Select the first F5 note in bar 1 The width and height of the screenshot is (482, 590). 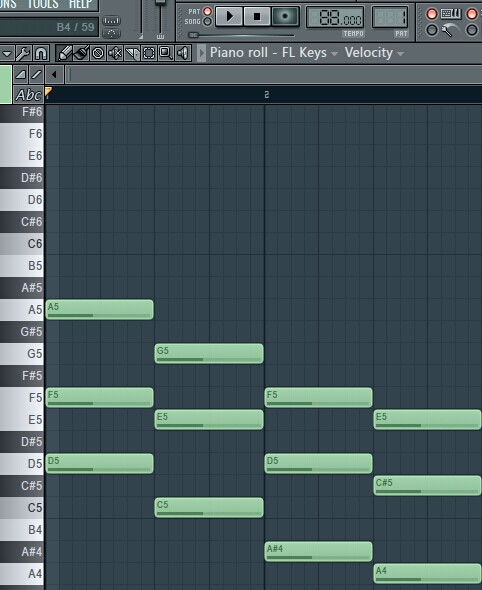pyautogui.click(x=99, y=398)
